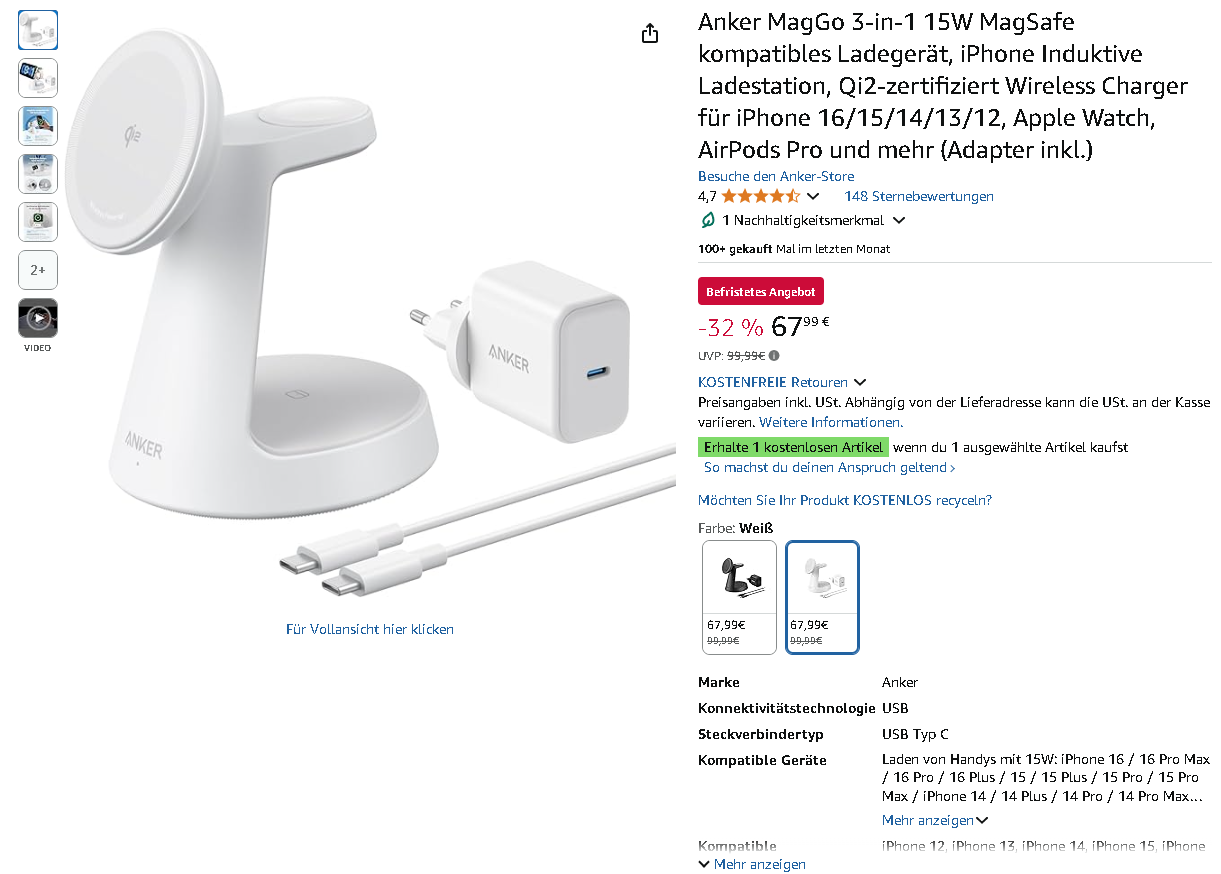Expand the Nachhaltigkeitsmerkmal dropdown

[899, 220]
